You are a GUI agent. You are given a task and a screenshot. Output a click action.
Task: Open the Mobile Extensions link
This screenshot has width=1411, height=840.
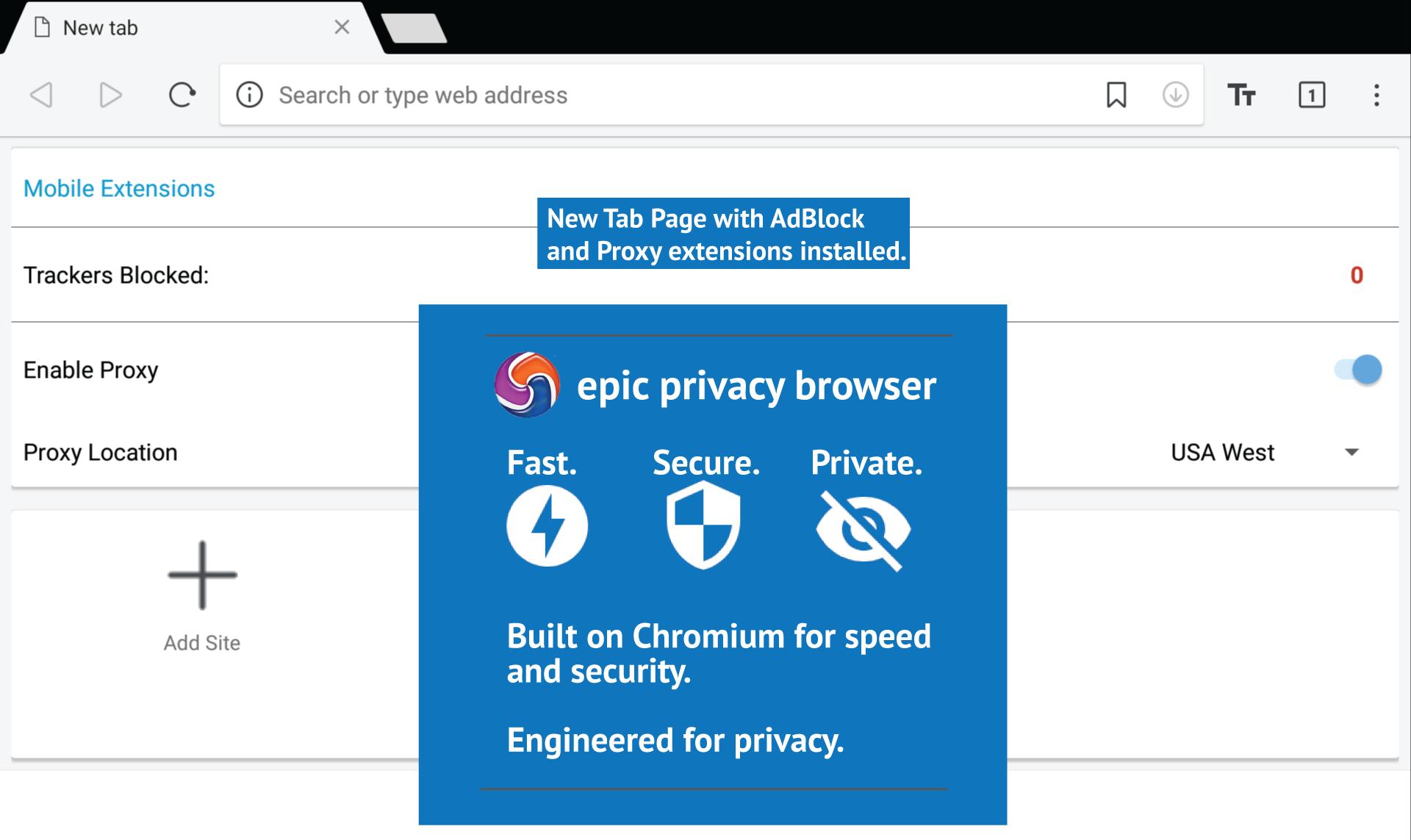pyautogui.click(x=119, y=189)
